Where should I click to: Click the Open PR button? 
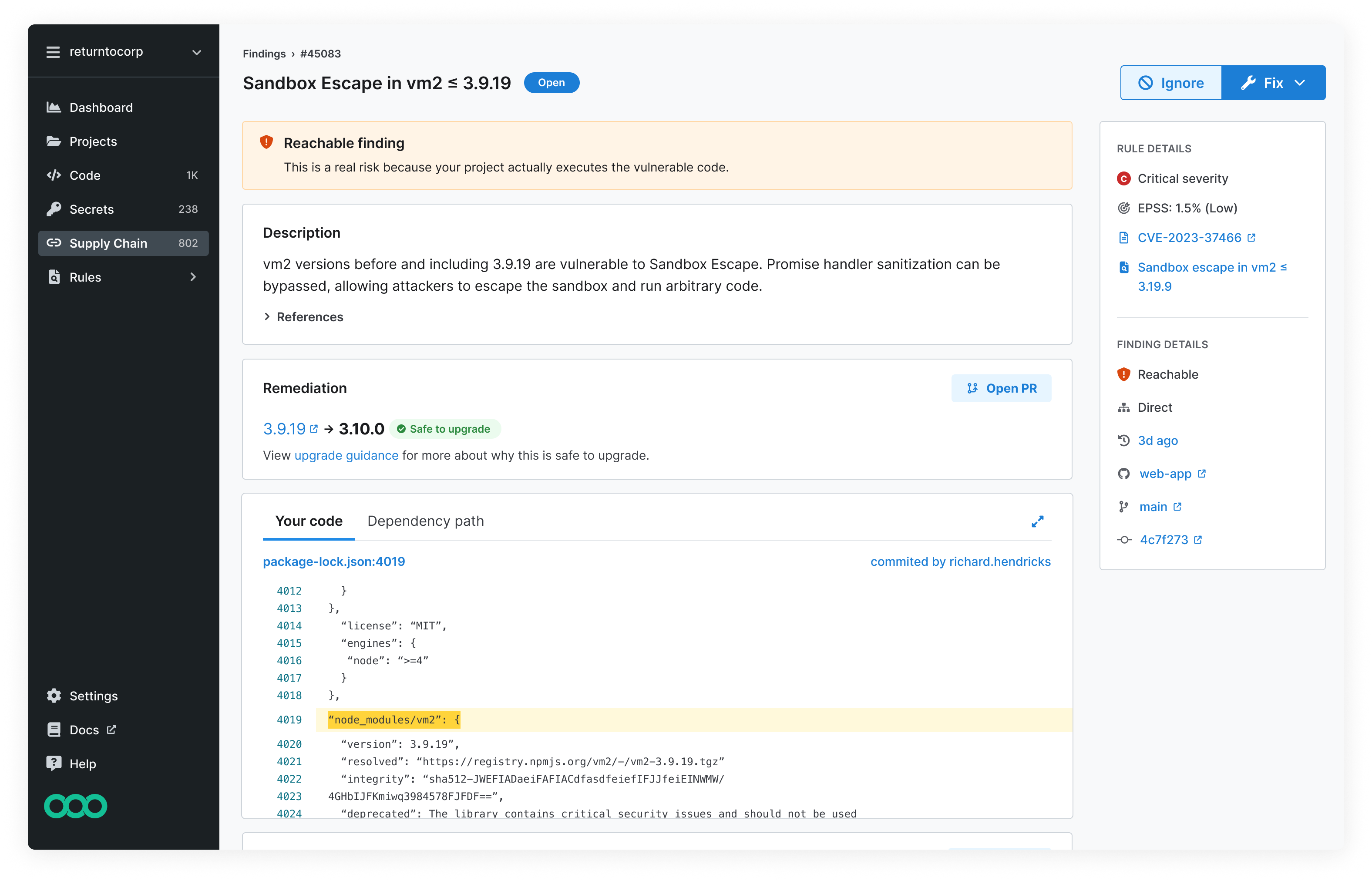pos(1002,388)
